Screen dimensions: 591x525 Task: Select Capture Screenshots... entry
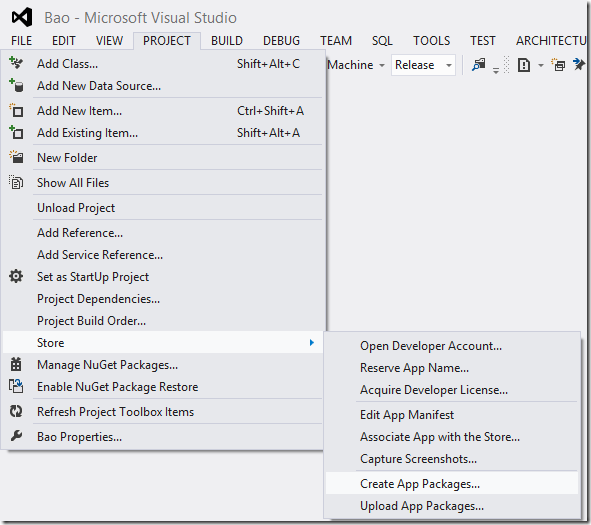452,458
